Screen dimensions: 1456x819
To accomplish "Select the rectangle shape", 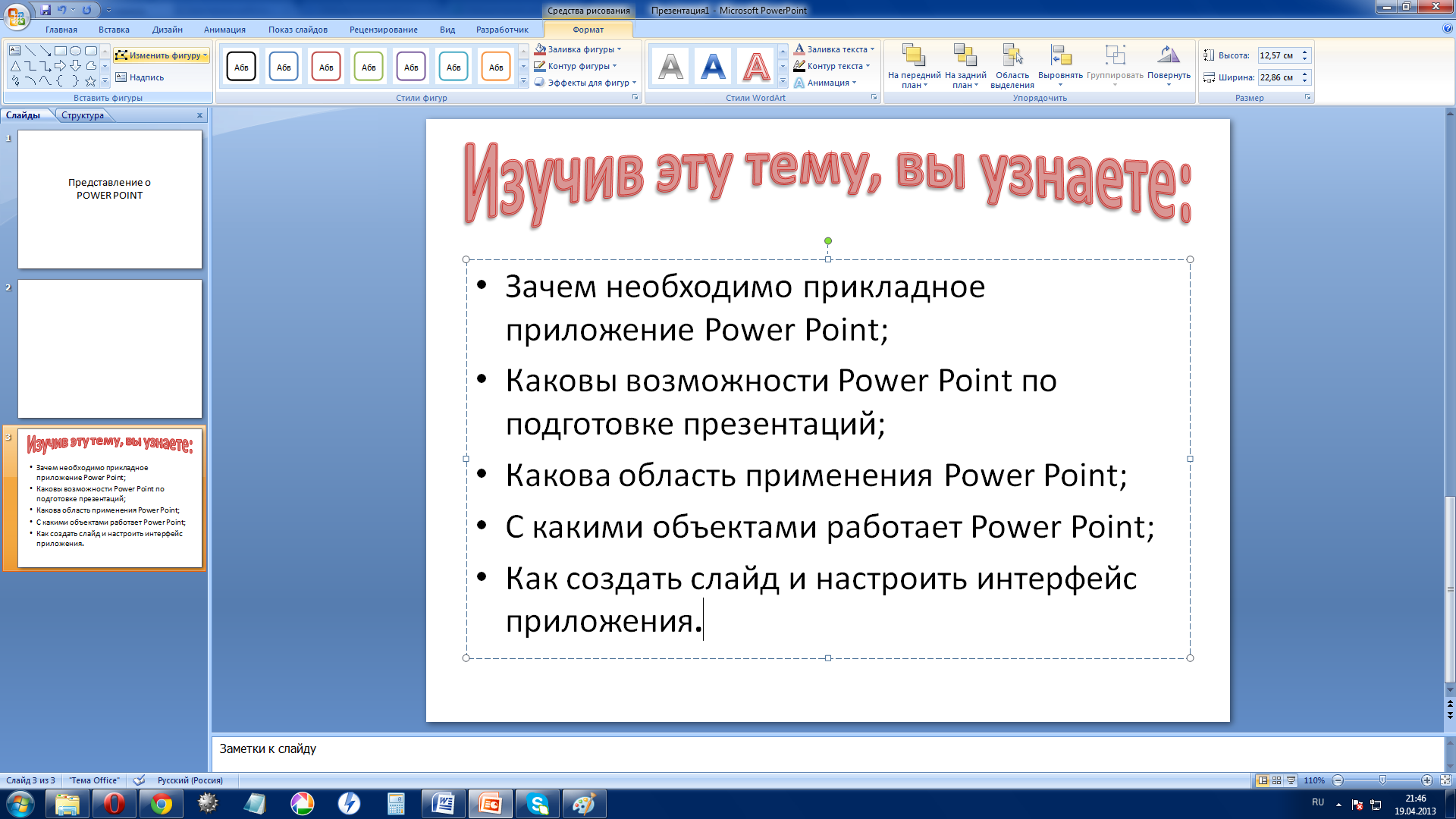I will 61,51.
